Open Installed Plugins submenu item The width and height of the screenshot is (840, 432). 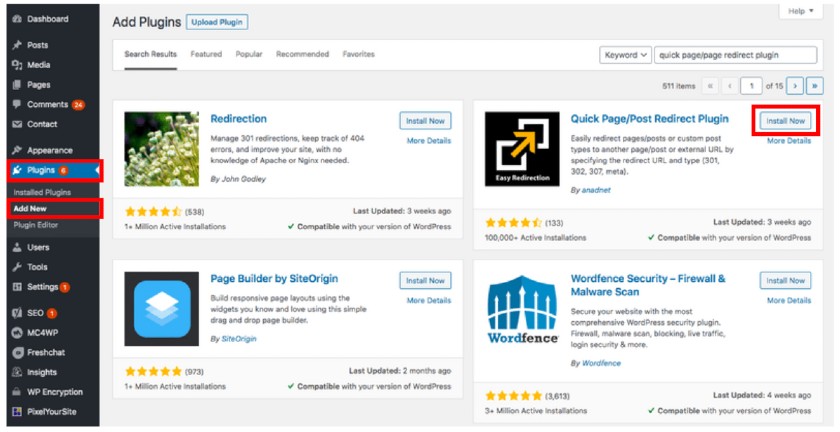click(42, 192)
